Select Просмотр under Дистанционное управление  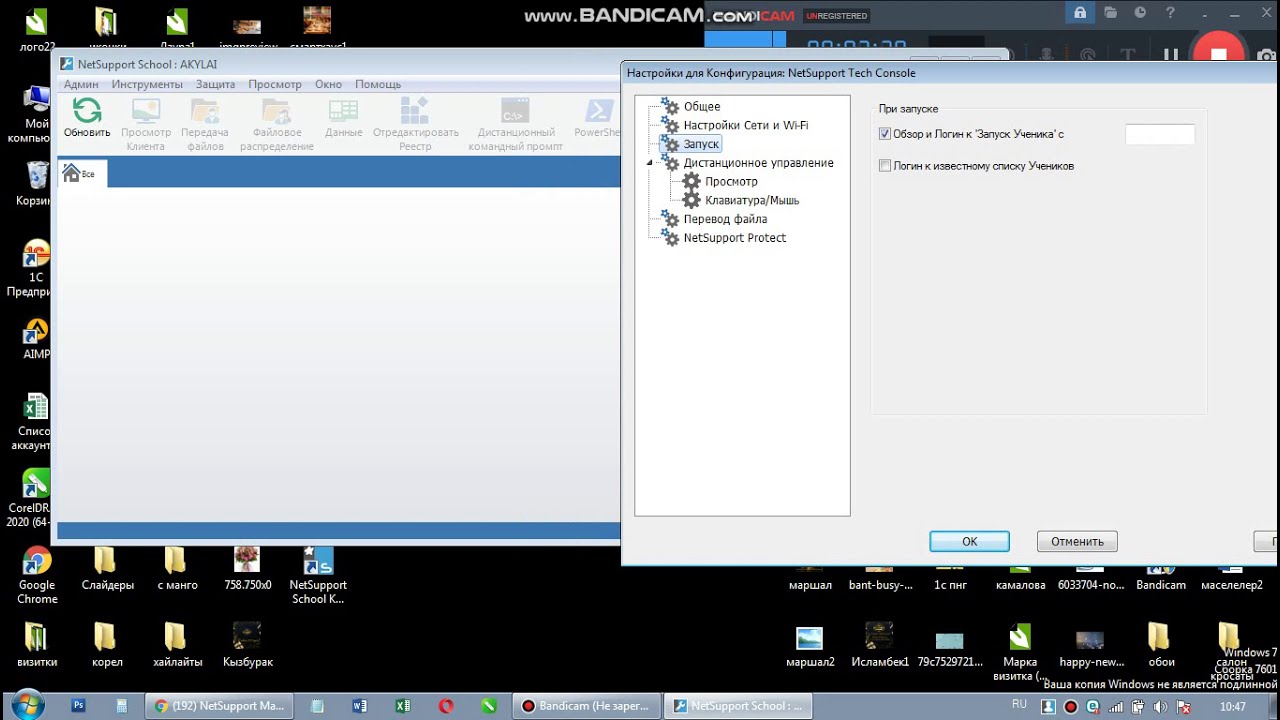(x=731, y=182)
